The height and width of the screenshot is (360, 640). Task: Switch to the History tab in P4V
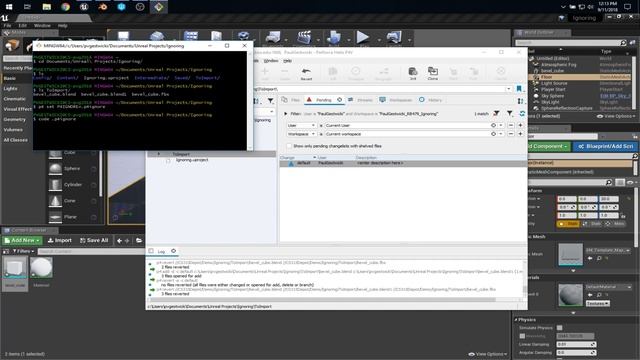point(431,100)
